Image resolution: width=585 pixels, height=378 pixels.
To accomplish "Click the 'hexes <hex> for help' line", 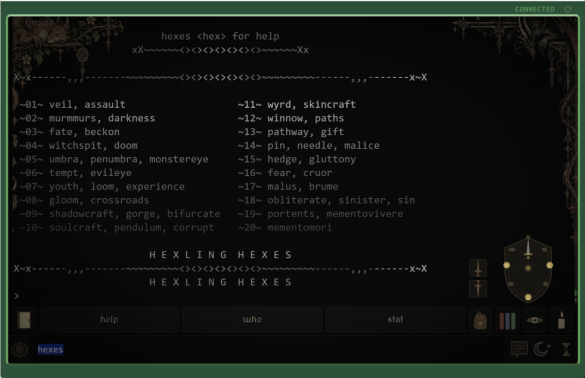I will 220,36.
